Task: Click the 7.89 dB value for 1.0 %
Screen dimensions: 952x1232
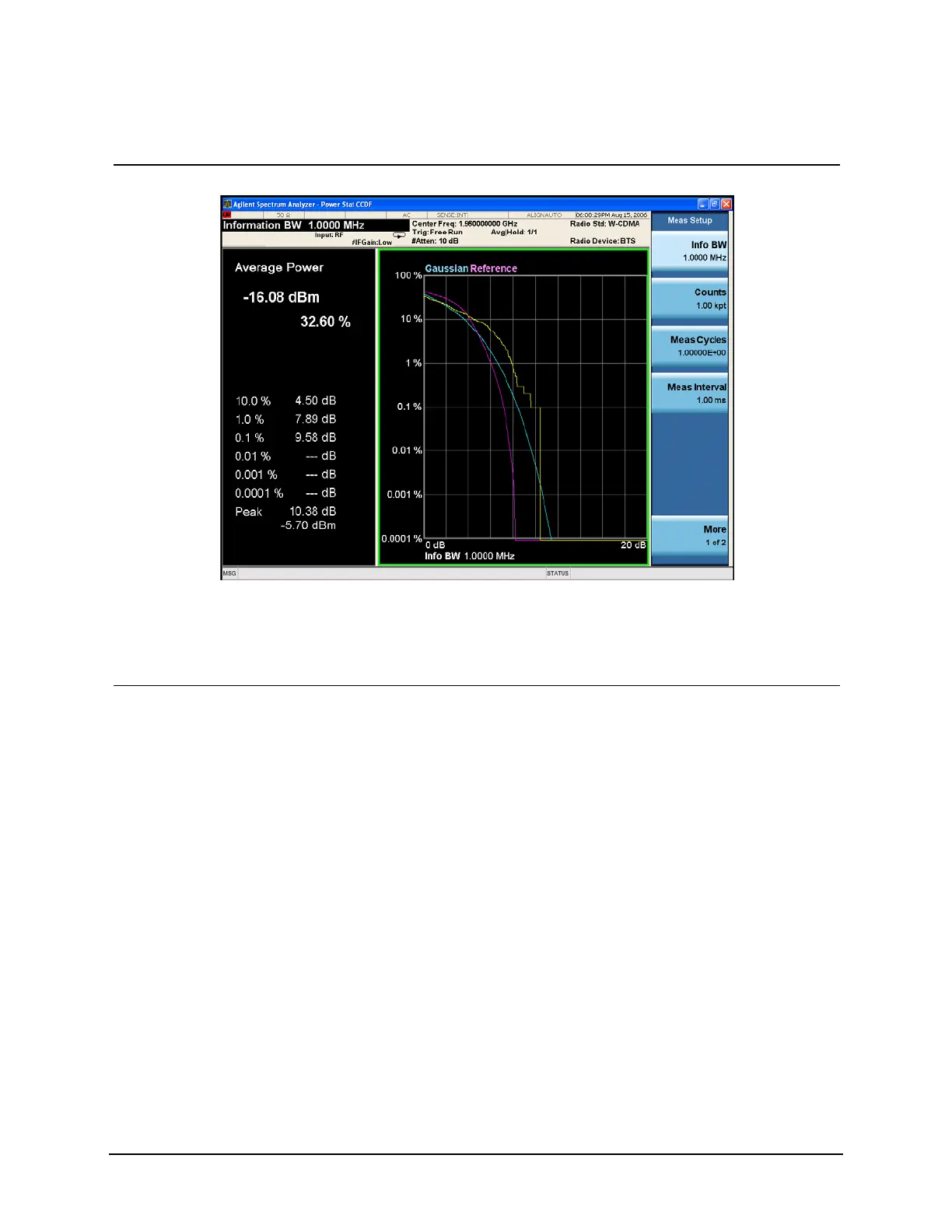Action: [316, 419]
